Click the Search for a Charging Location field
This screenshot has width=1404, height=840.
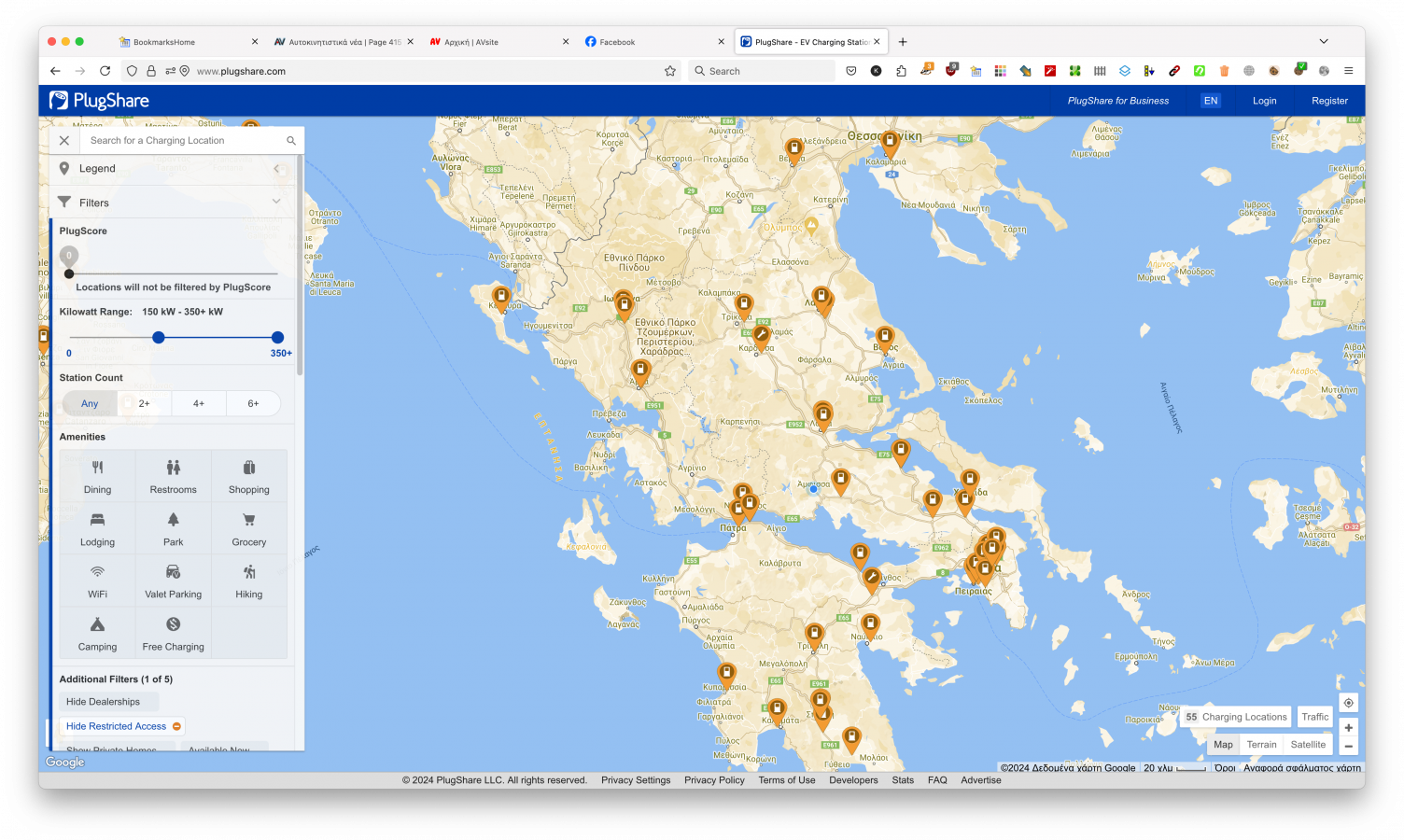pyautogui.click(x=185, y=141)
